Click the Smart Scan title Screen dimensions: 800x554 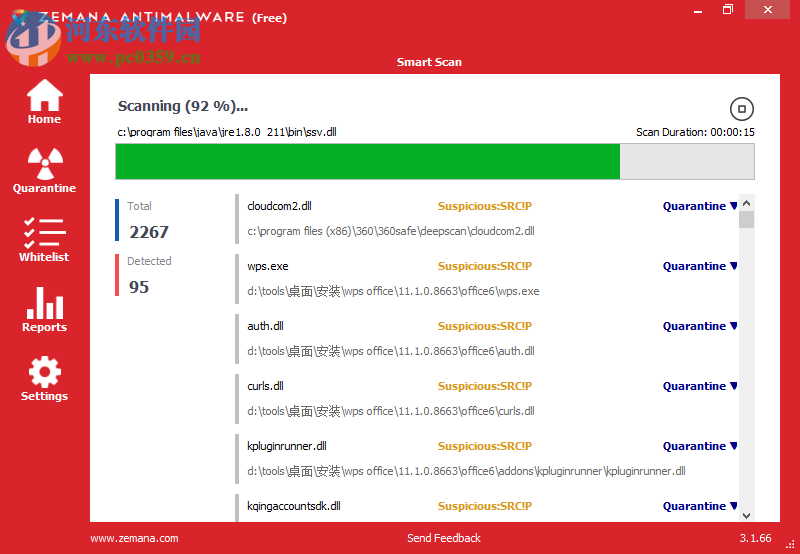pyautogui.click(x=429, y=62)
